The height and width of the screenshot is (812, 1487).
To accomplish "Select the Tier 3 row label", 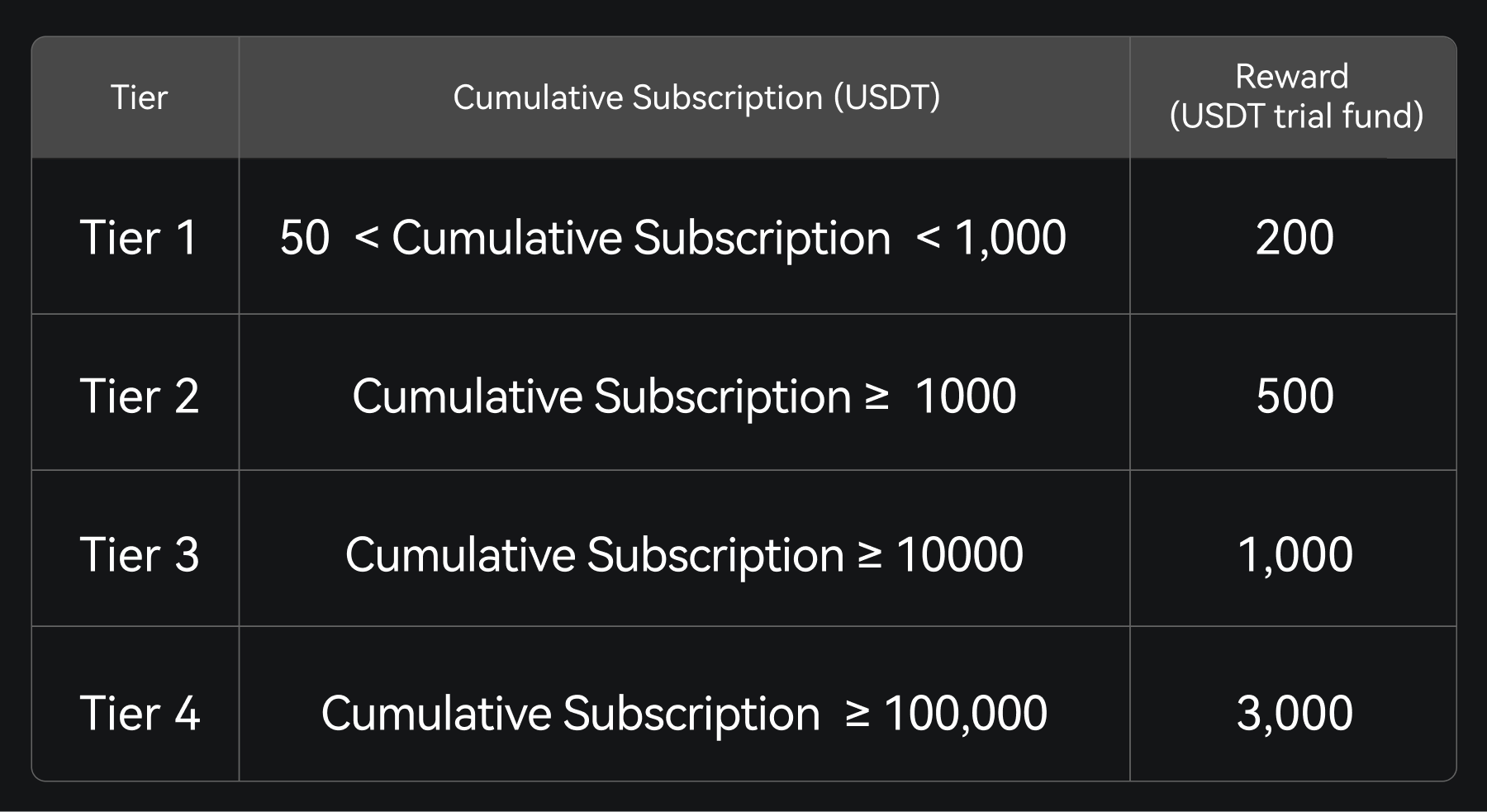I will coord(139,554).
